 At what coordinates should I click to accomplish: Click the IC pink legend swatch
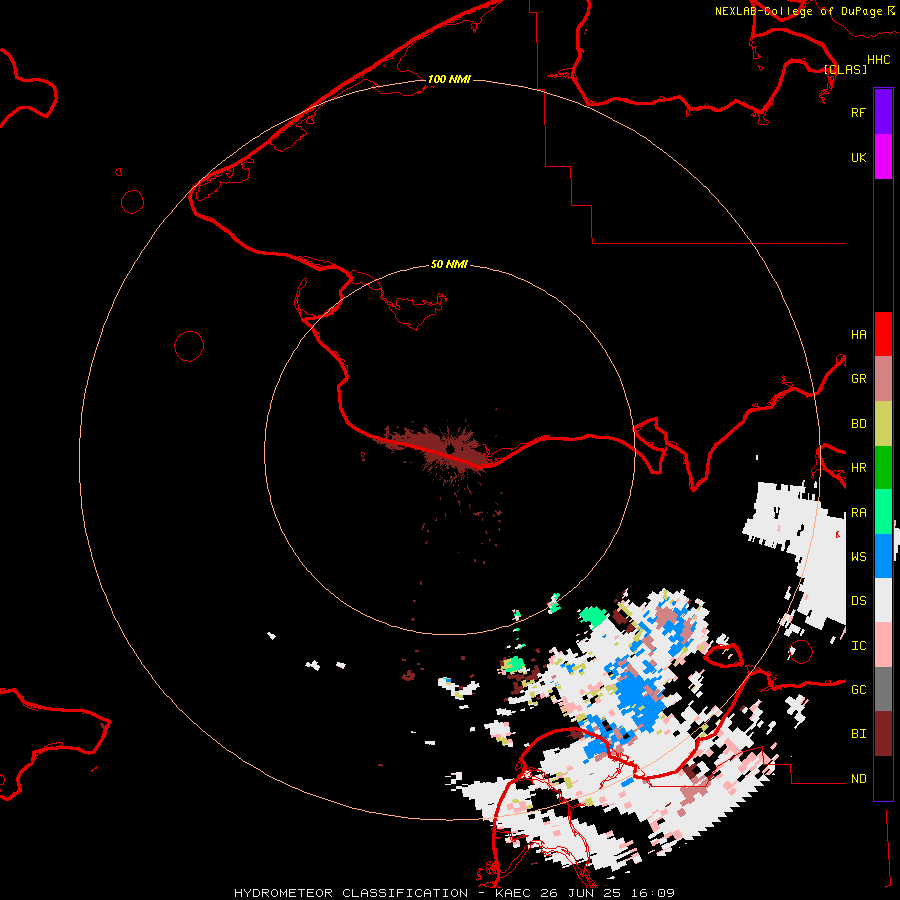883,645
